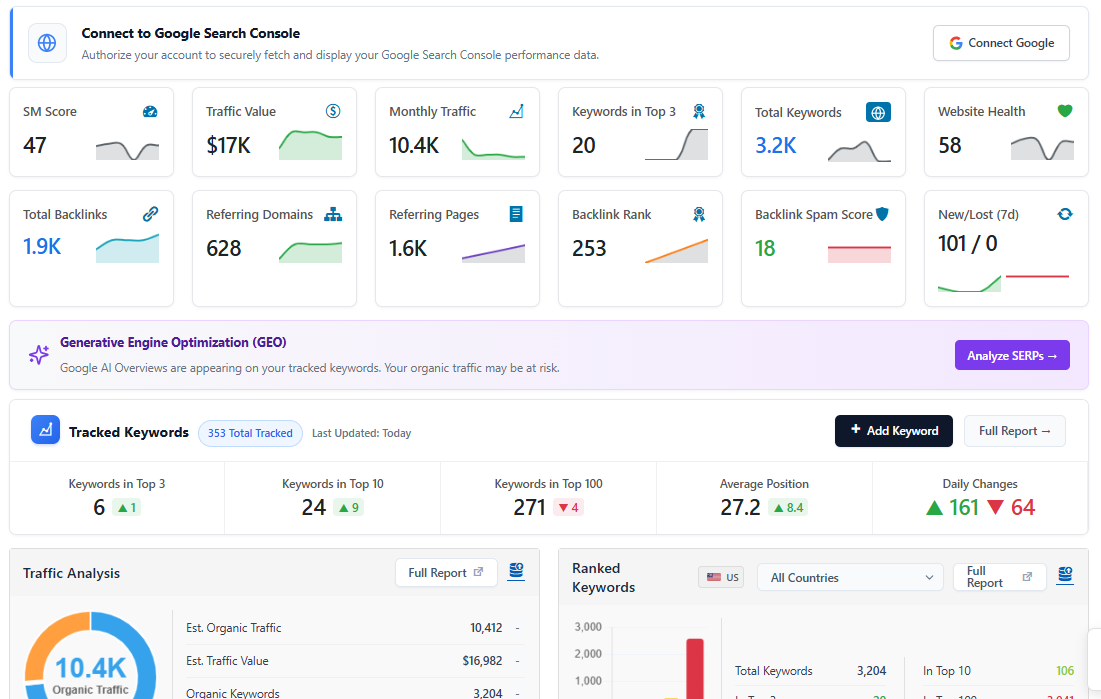Click the Add Keyword button
The image size is (1101, 699).
pyautogui.click(x=893, y=431)
